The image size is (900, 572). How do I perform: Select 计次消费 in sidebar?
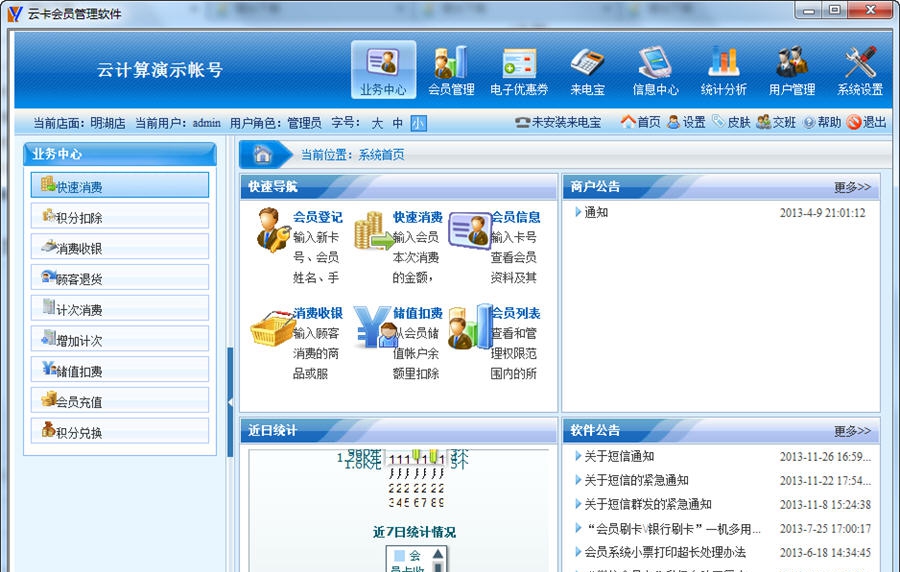120,308
